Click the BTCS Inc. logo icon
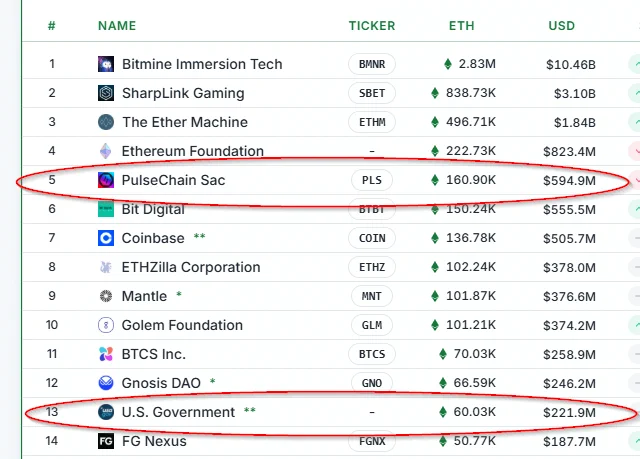 coord(106,354)
